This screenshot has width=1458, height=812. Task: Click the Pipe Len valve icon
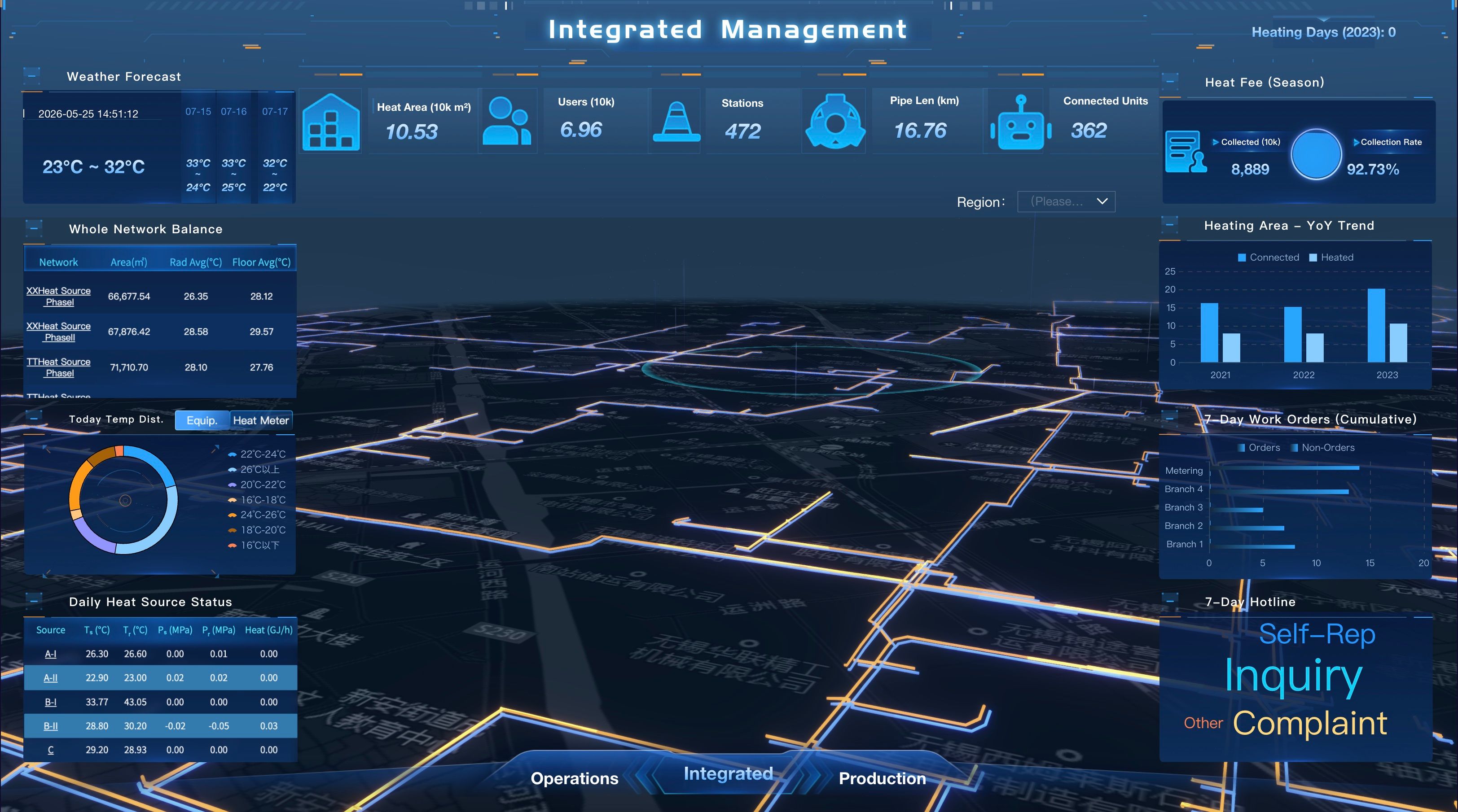[835, 121]
